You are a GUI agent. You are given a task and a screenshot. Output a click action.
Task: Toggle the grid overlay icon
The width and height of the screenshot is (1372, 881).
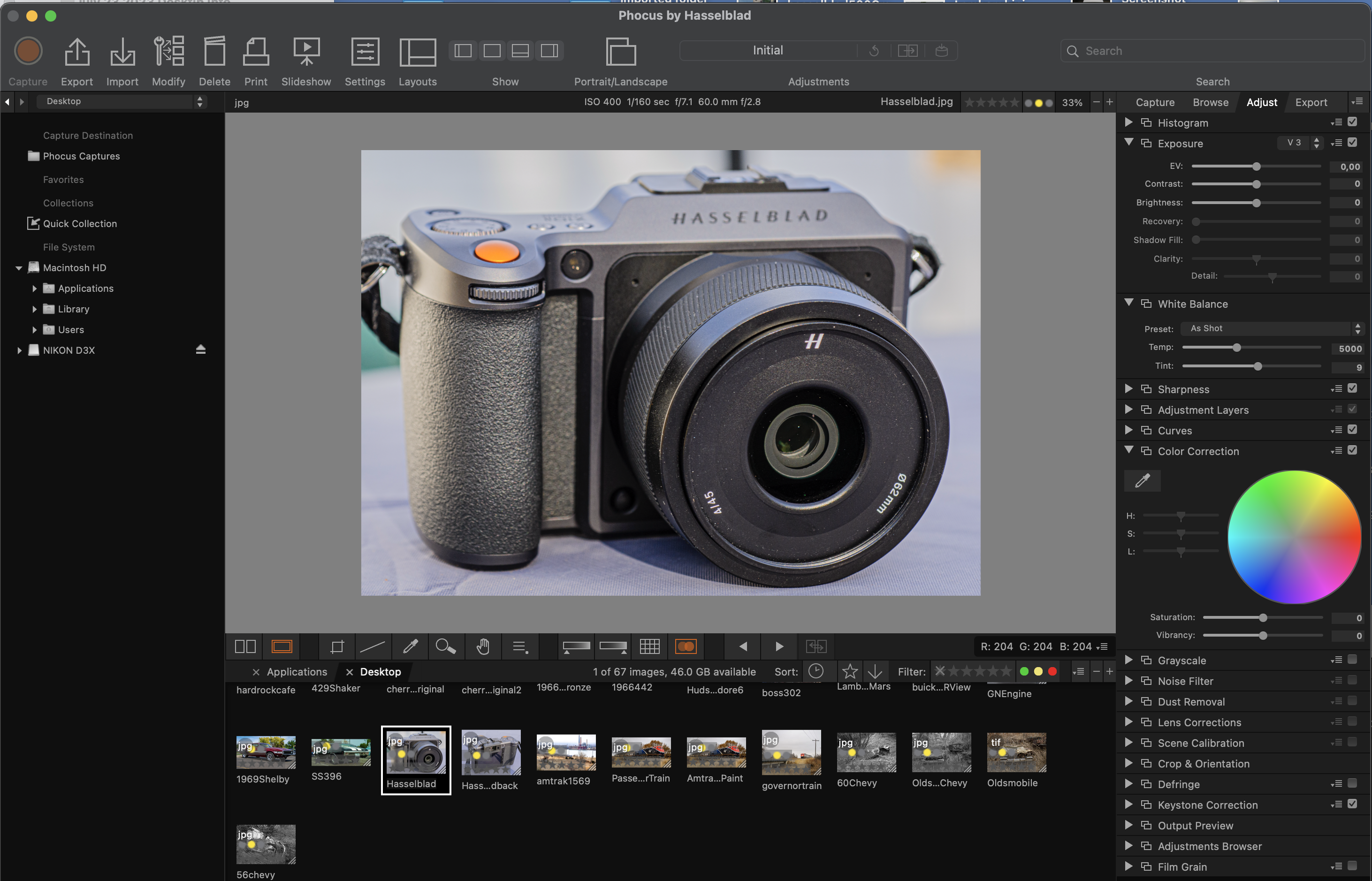click(x=649, y=646)
